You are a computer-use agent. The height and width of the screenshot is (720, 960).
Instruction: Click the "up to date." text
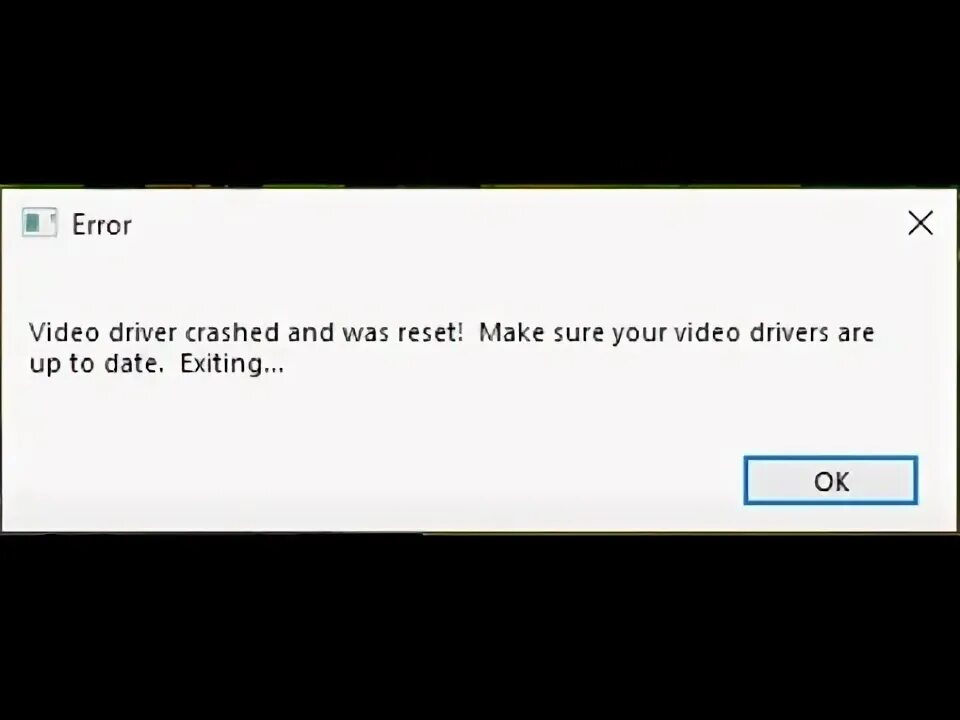click(97, 364)
